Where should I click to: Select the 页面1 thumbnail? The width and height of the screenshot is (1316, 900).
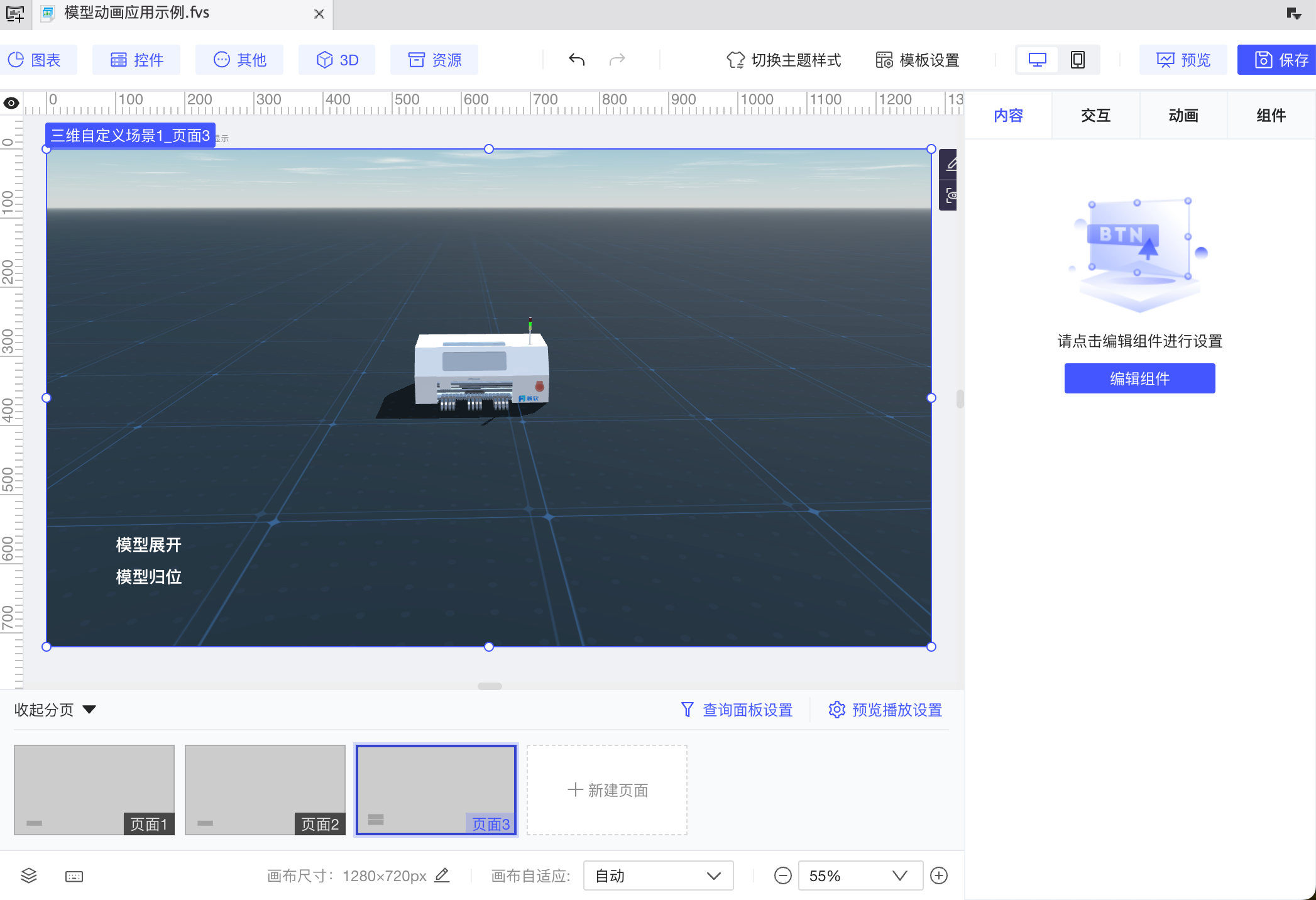pos(94,789)
